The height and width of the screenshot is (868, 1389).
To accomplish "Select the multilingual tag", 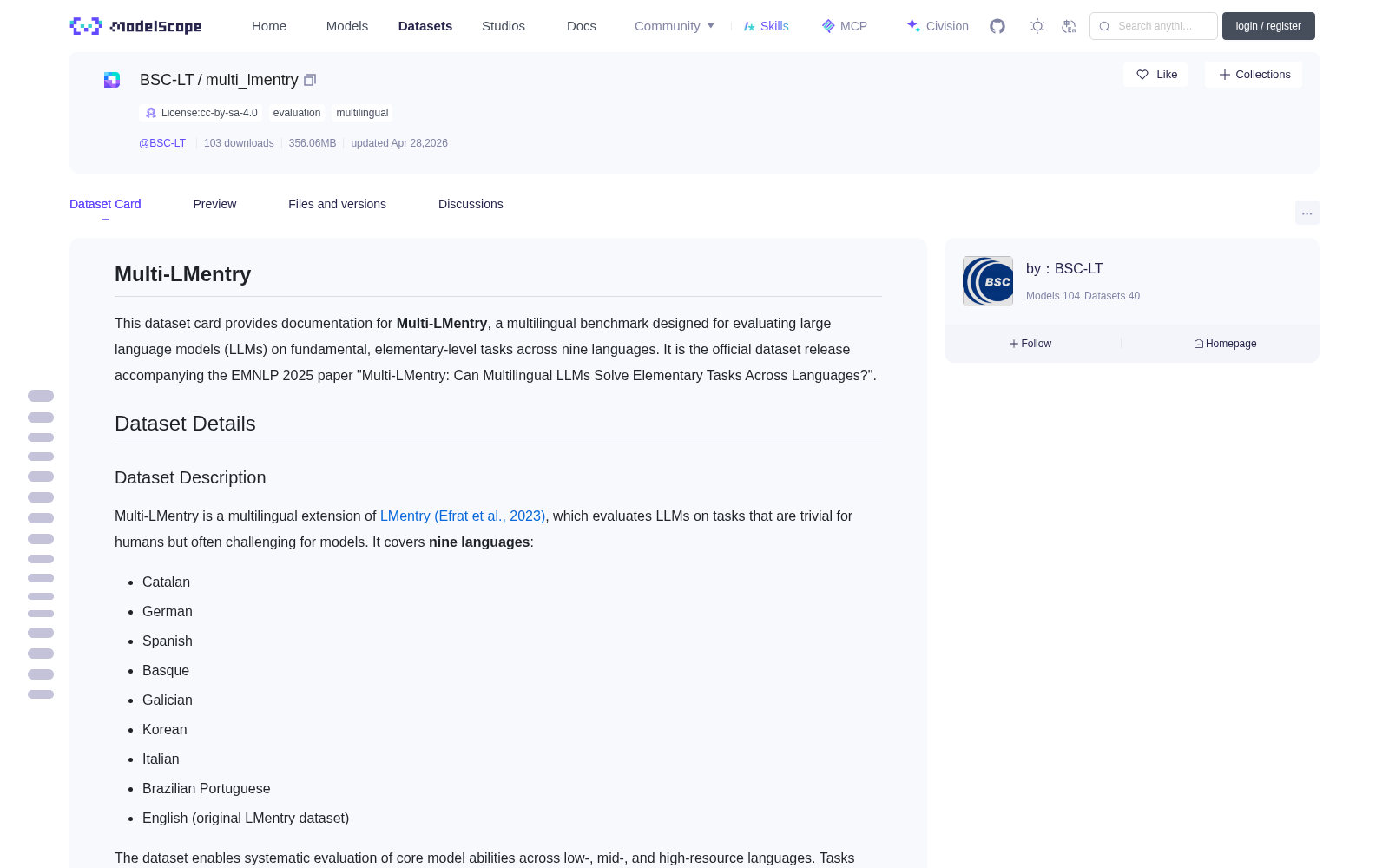I will (x=362, y=113).
